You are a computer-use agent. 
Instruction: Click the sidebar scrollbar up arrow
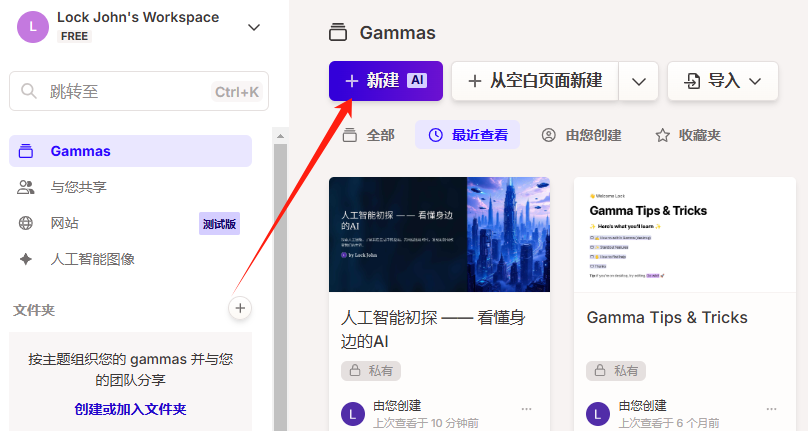click(x=280, y=137)
